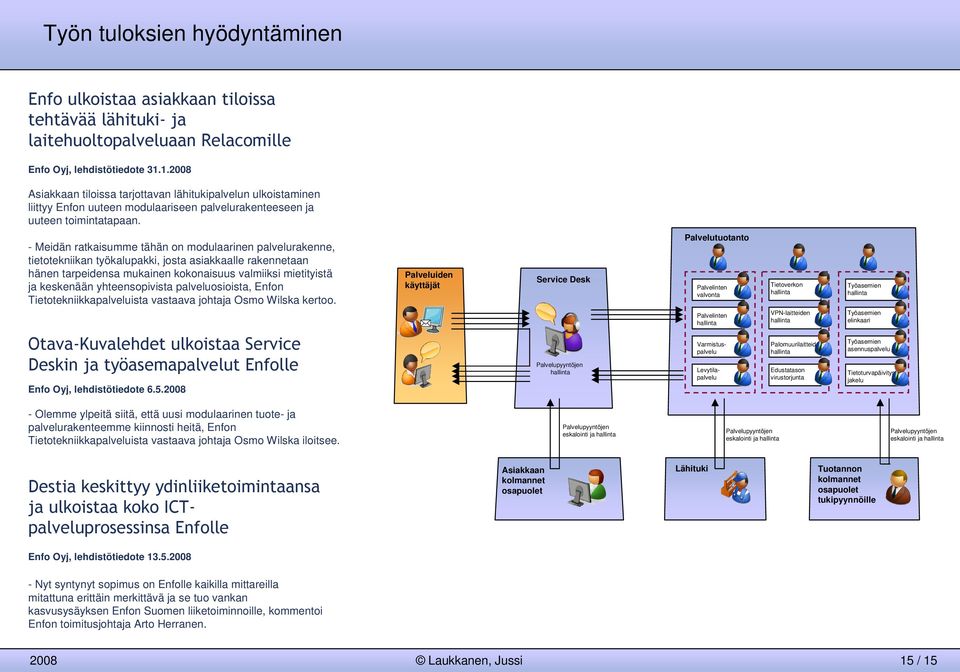Screen dimensions: 960x672
Task: Click paragraph starting Olemme ylpeitä siitä
Action: pyautogui.click(x=184, y=427)
